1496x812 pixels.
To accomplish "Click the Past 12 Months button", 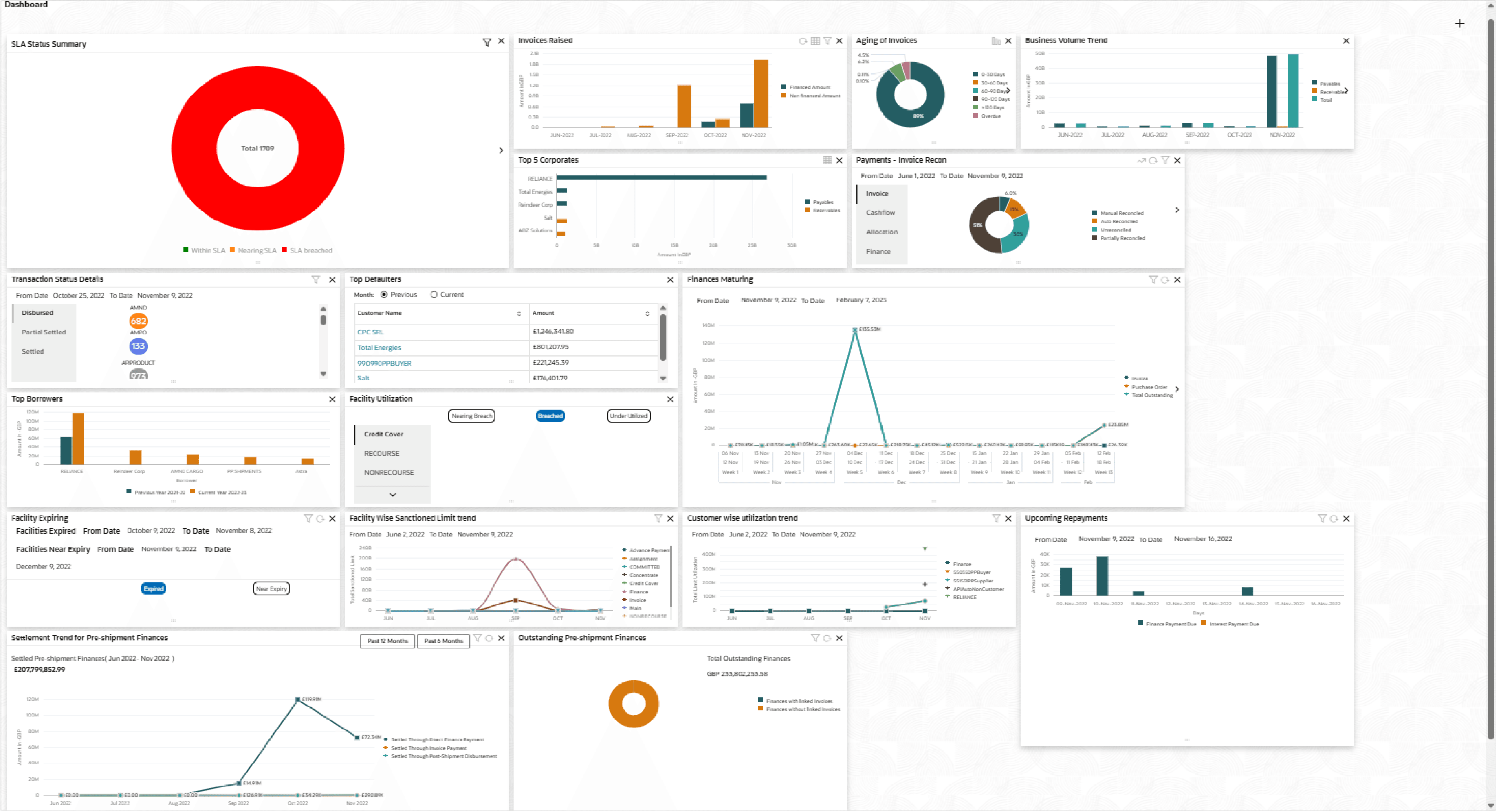I will (x=387, y=641).
